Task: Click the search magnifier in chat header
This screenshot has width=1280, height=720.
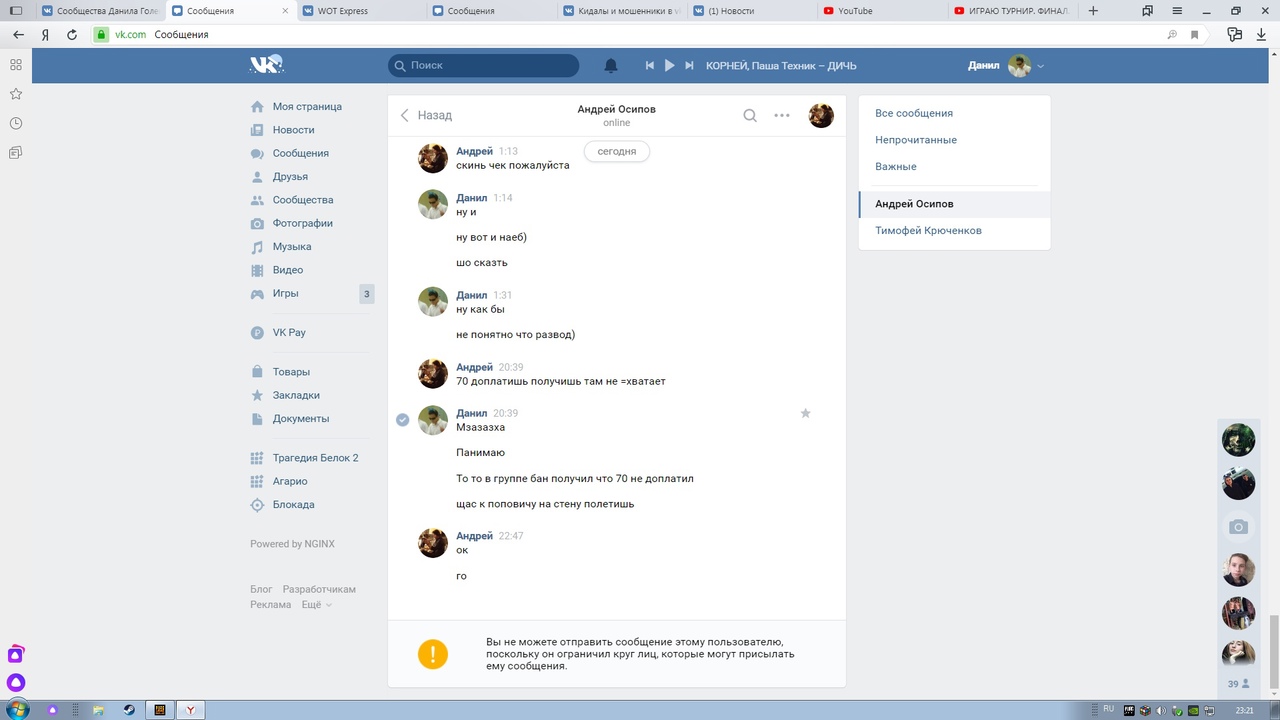Action: (750, 115)
